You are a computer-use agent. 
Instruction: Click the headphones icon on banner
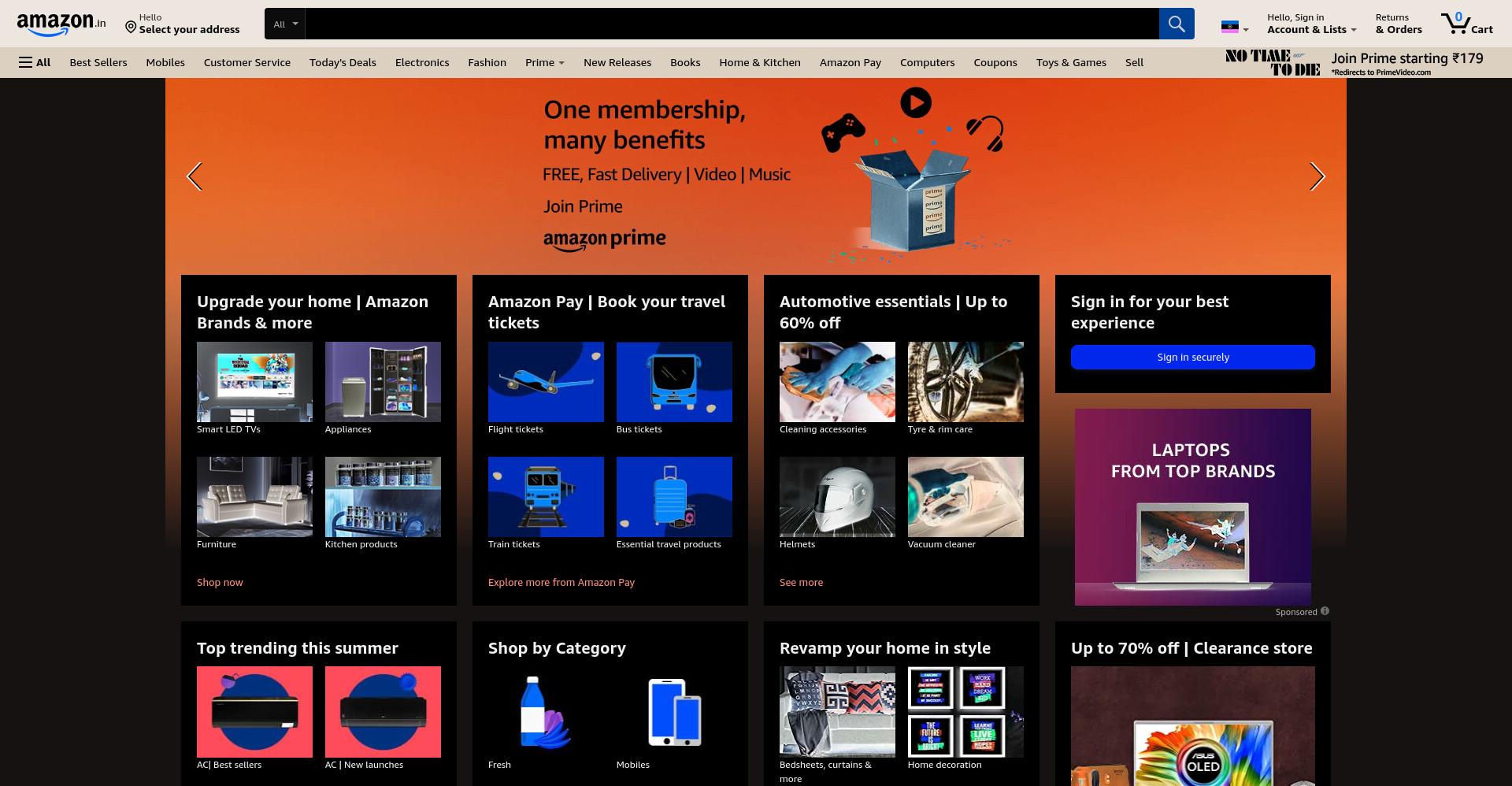986,133
